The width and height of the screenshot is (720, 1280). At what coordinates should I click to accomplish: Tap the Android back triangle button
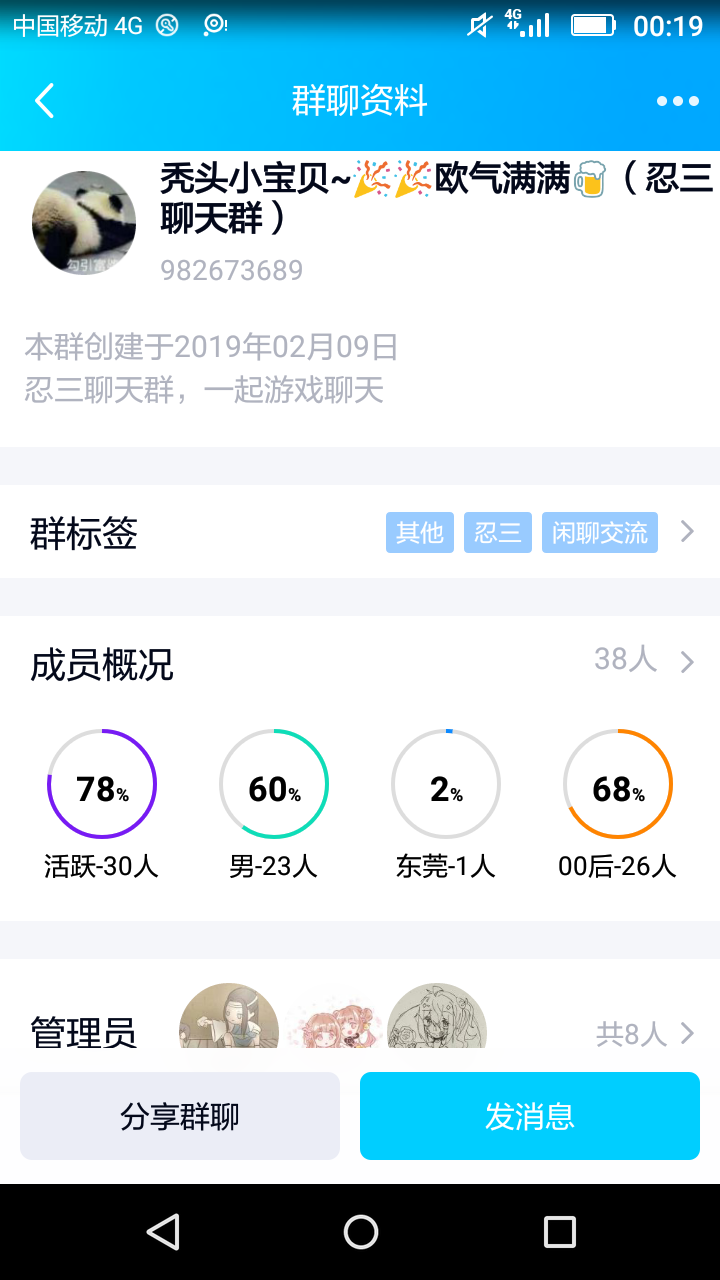[163, 1232]
